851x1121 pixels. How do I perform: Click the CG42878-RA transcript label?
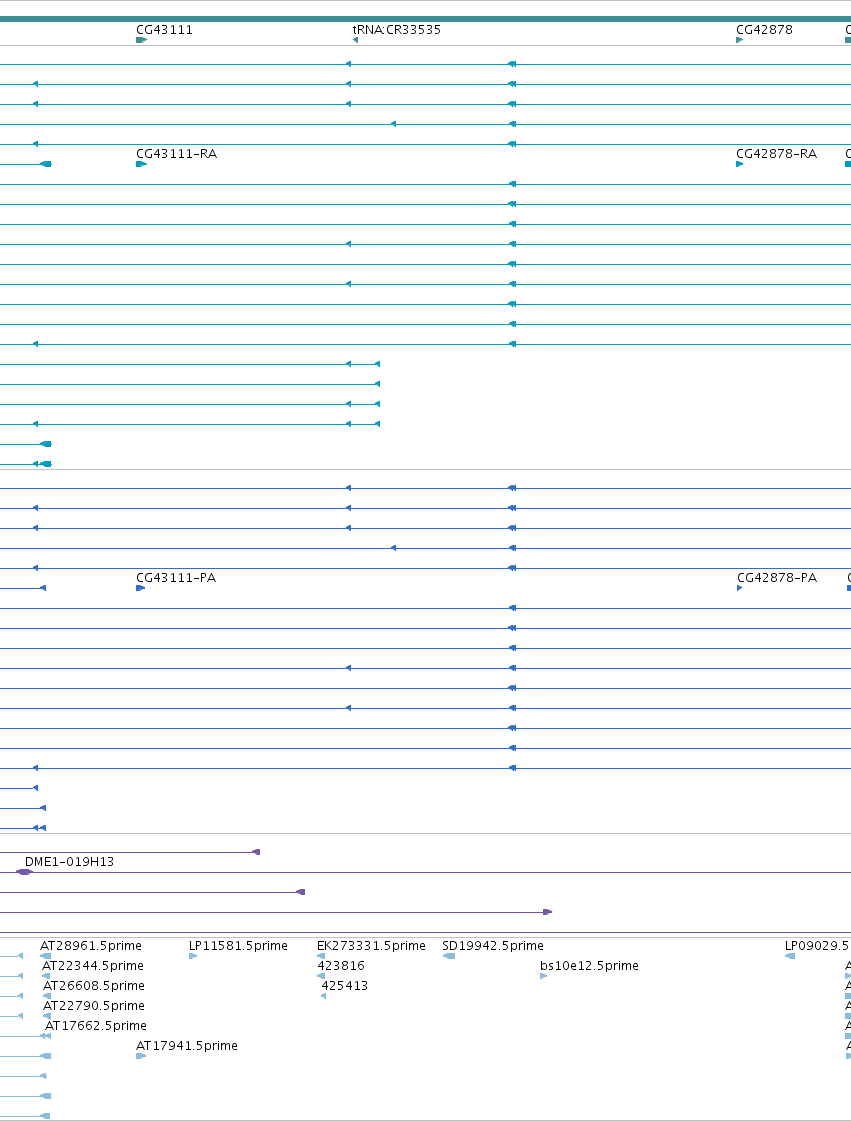coord(777,154)
